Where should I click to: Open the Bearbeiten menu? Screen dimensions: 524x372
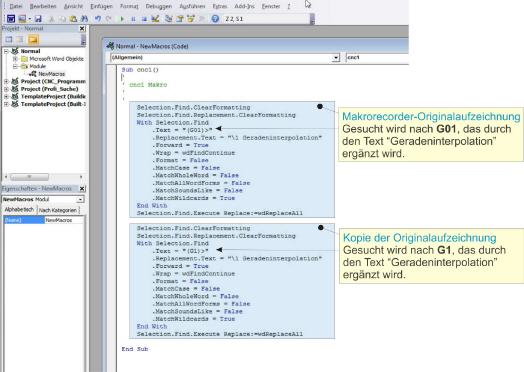[x=43, y=6]
